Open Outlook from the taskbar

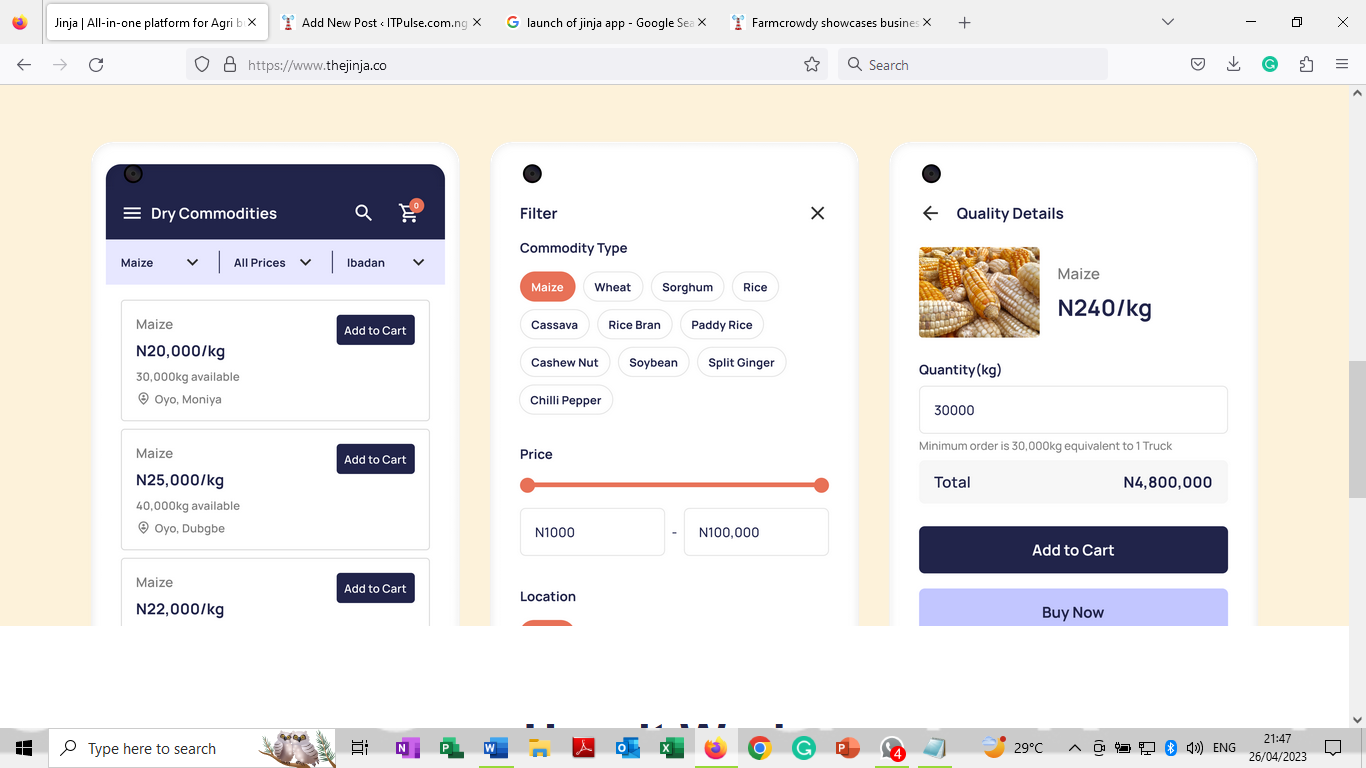pyautogui.click(x=628, y=747)
